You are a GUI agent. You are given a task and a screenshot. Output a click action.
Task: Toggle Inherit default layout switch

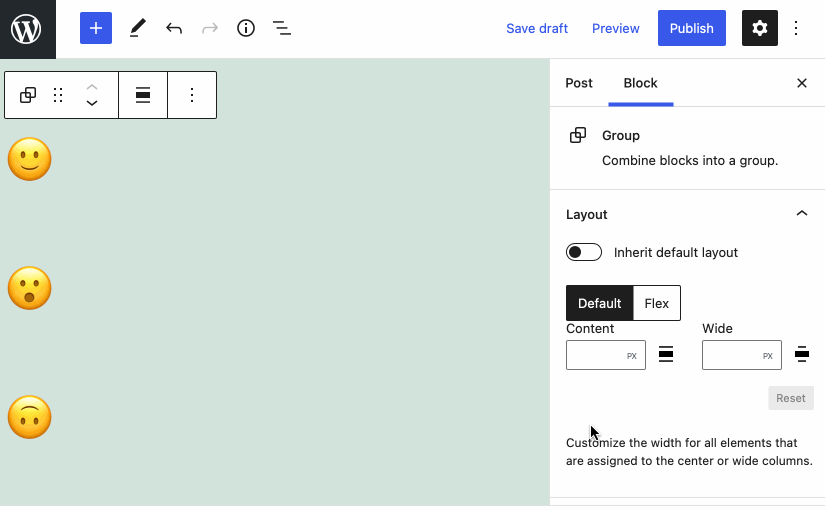pyautogui.click(x=584, y=252)
